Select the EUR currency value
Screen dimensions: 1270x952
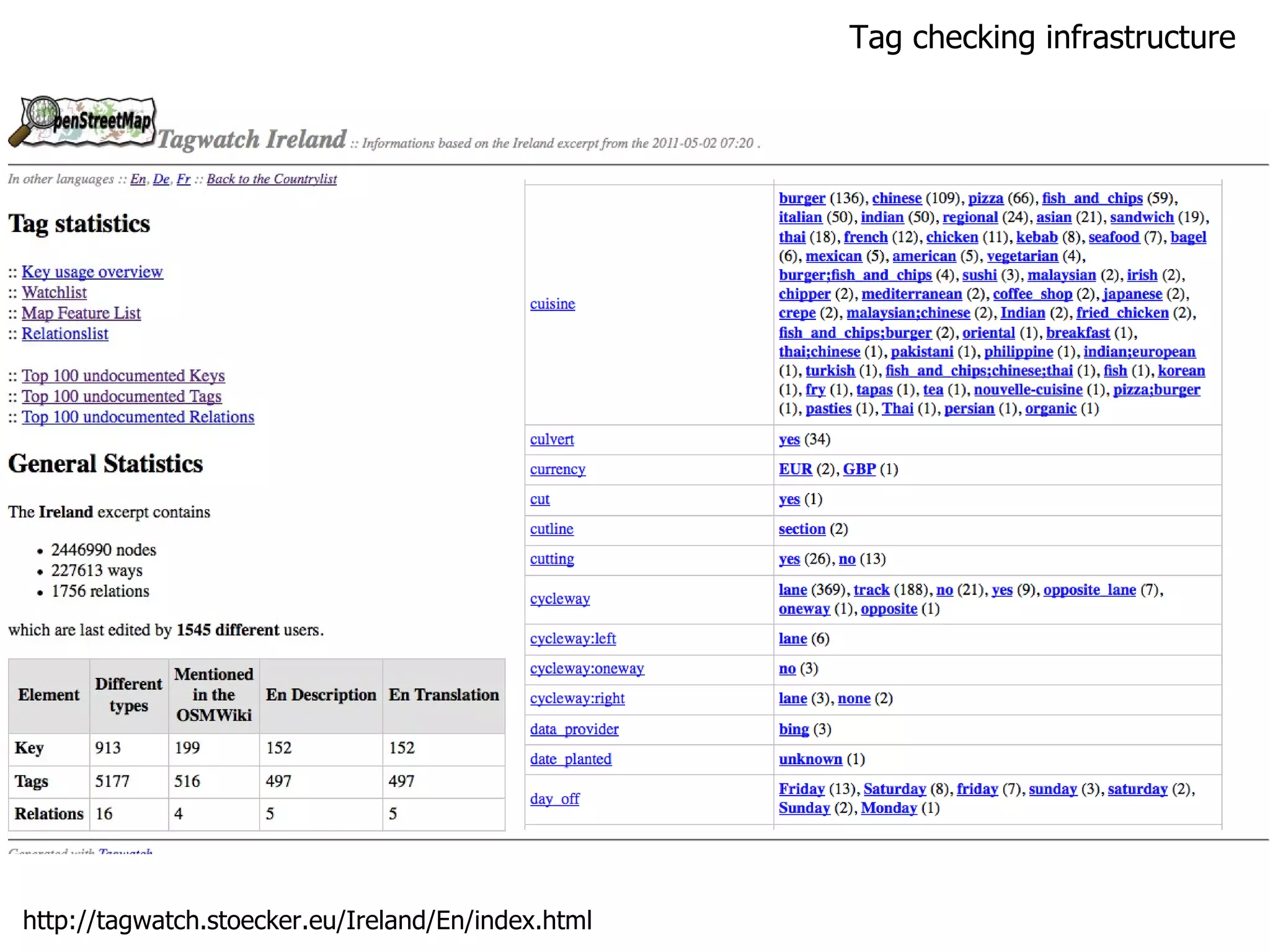click(795, 469)
